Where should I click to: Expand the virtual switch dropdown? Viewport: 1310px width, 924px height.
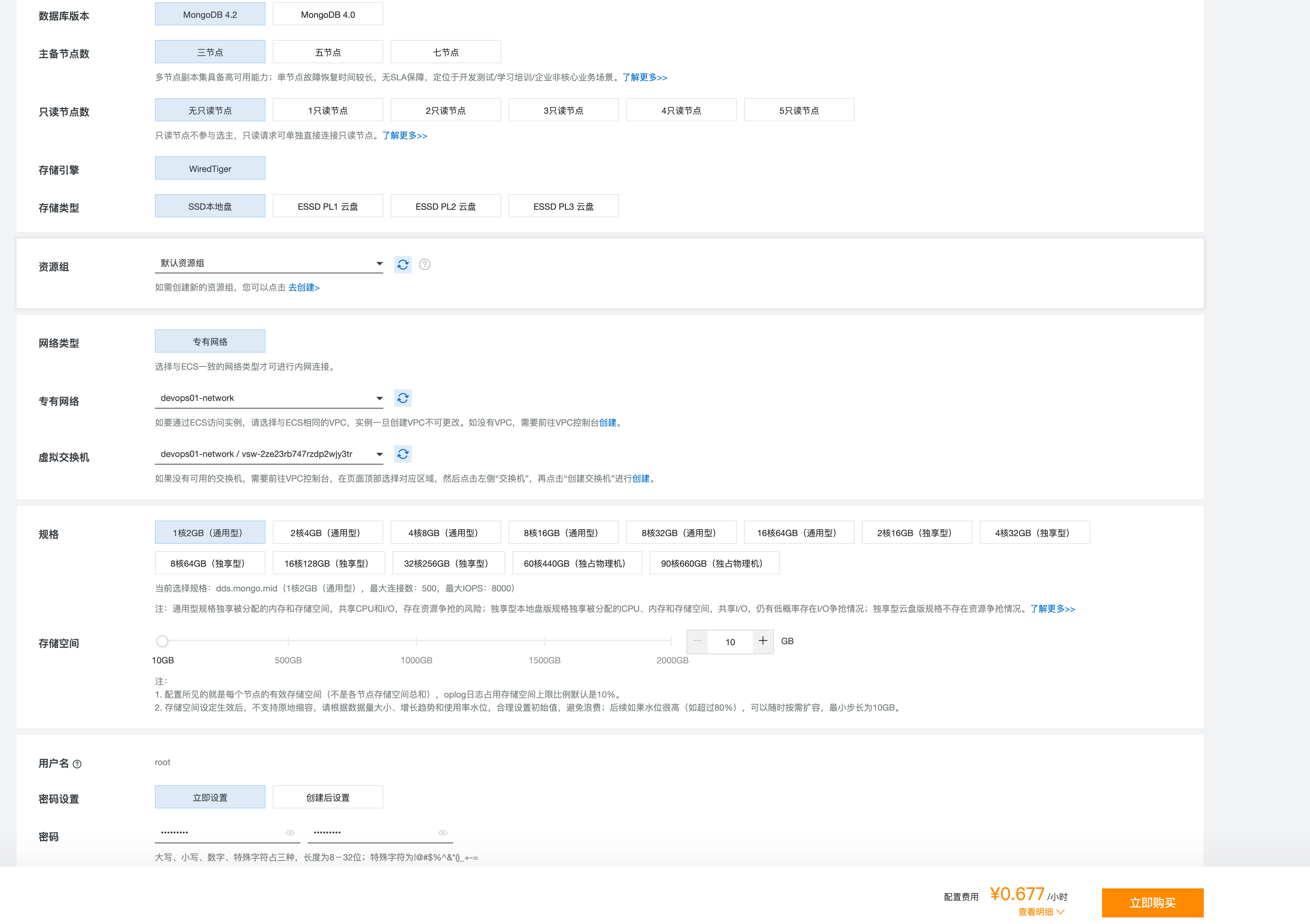click(269, 454)
